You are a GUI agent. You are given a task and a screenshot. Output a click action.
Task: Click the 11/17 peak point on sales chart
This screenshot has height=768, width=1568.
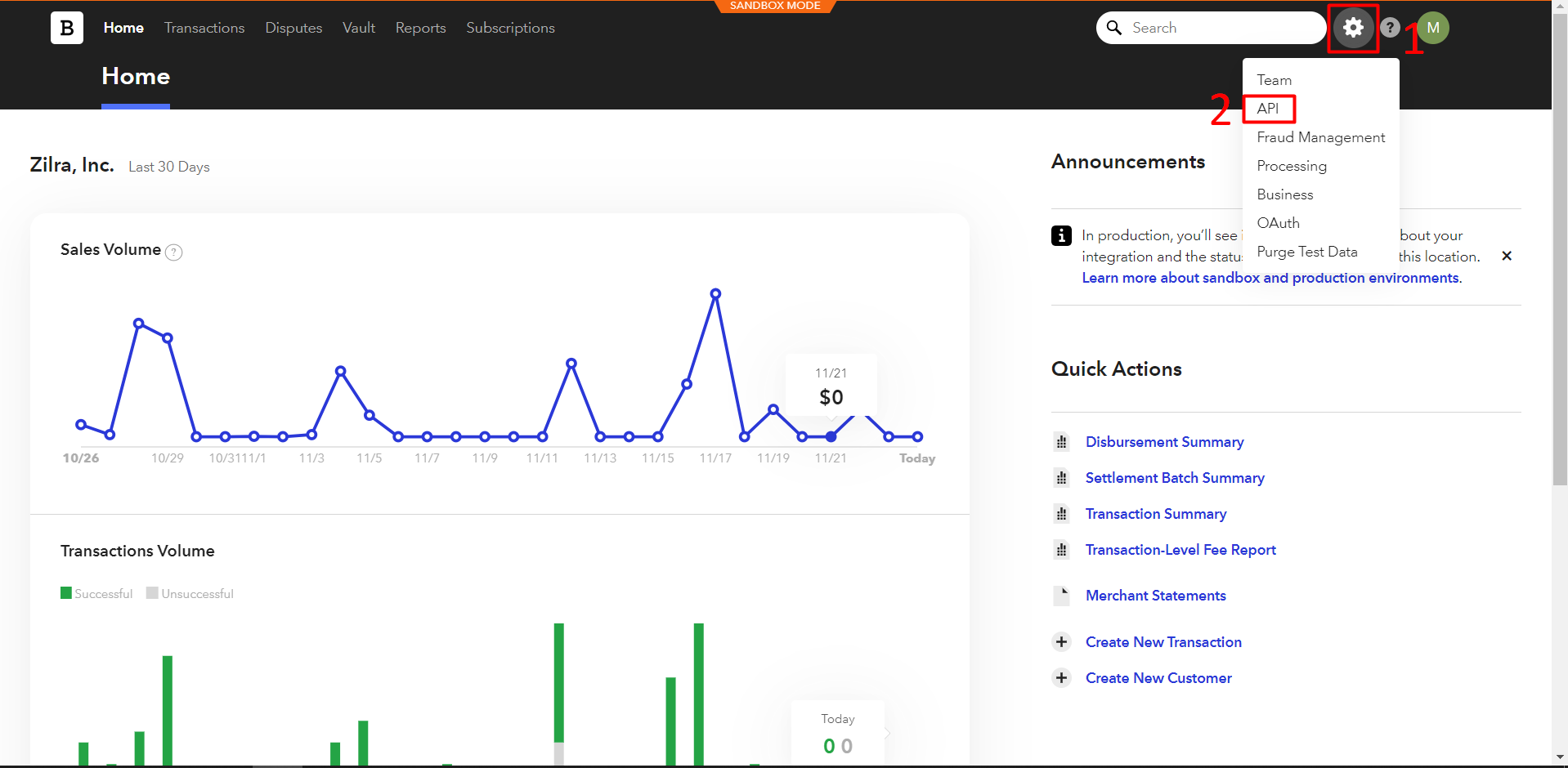point(715,293)
